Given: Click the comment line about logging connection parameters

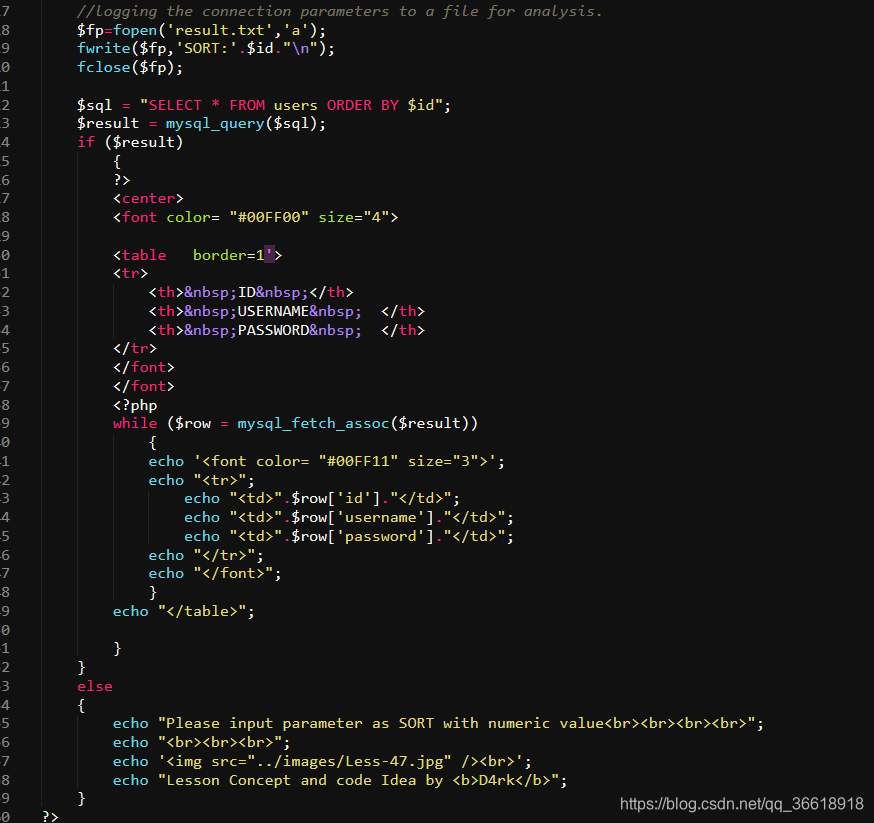Looking at the screenshot, I should [339, 11].
